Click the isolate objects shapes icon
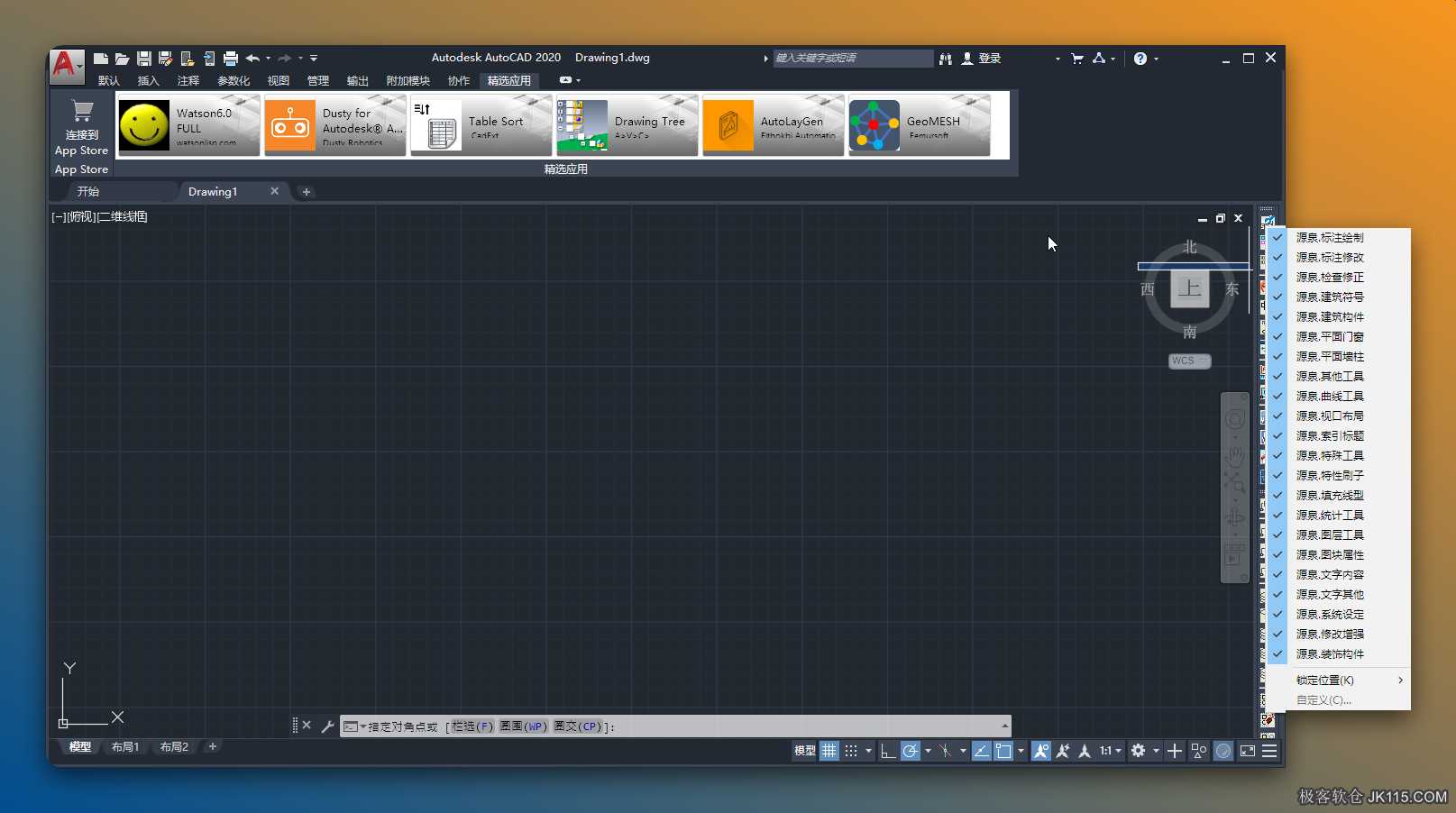1456x813 pixels. (1199, 751)
